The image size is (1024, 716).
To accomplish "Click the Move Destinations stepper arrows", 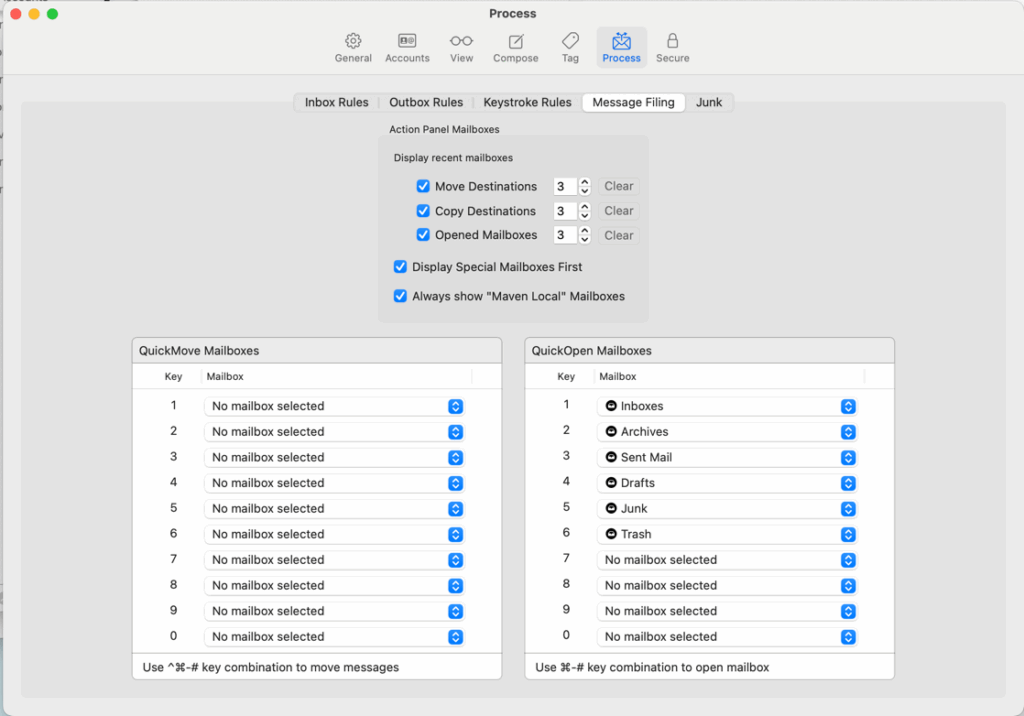I will click(x=585, y=186).
